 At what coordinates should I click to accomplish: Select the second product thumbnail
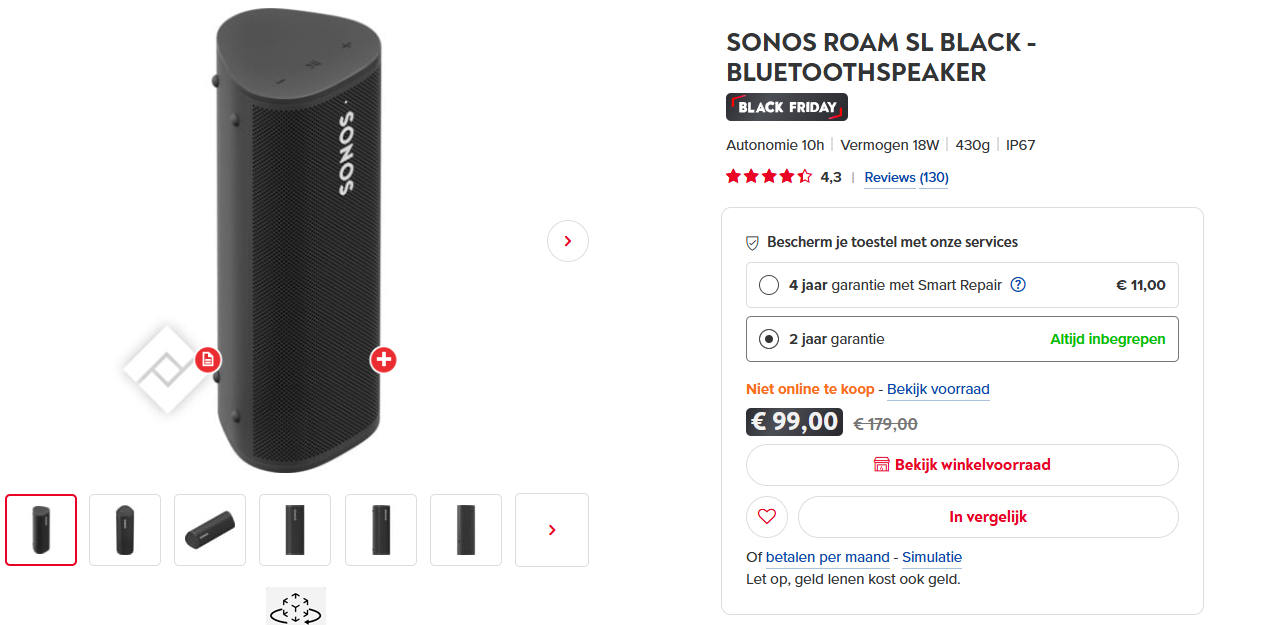(x=124, y=530)
